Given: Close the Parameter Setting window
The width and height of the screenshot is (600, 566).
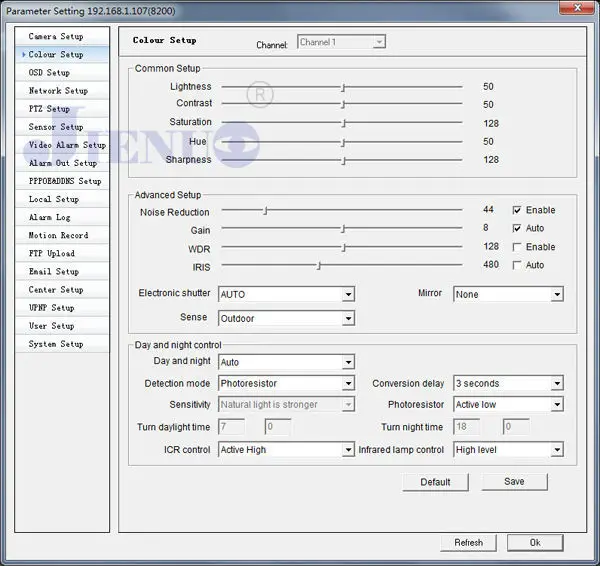Looking at the screenshot, I should click(x=578, y=7).
